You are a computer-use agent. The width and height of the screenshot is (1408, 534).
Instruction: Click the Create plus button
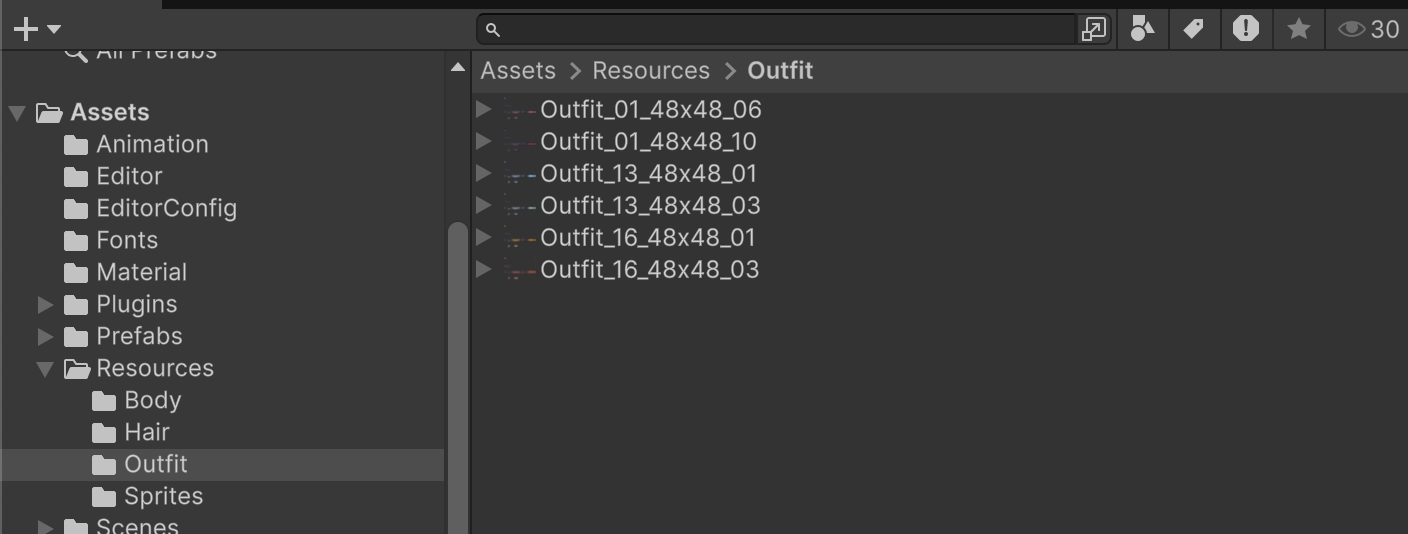point(26,29)
